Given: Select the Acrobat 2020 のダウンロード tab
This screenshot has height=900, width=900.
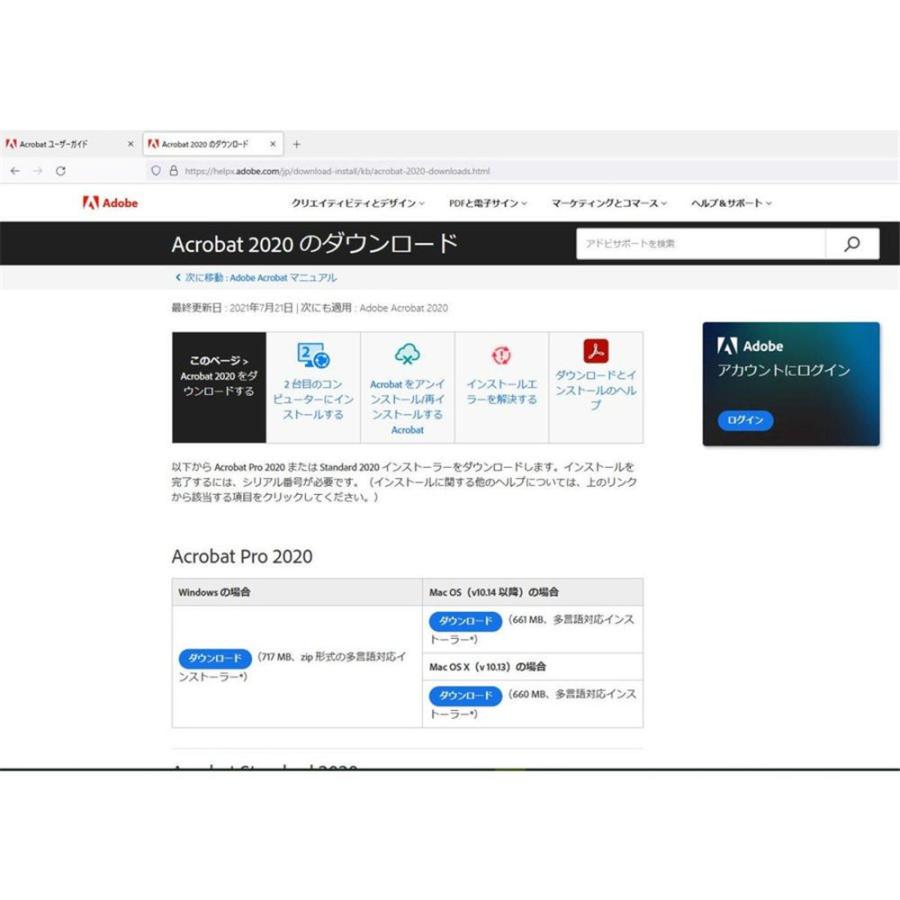Looking at the screenshot, I should [x=213, y=144].
